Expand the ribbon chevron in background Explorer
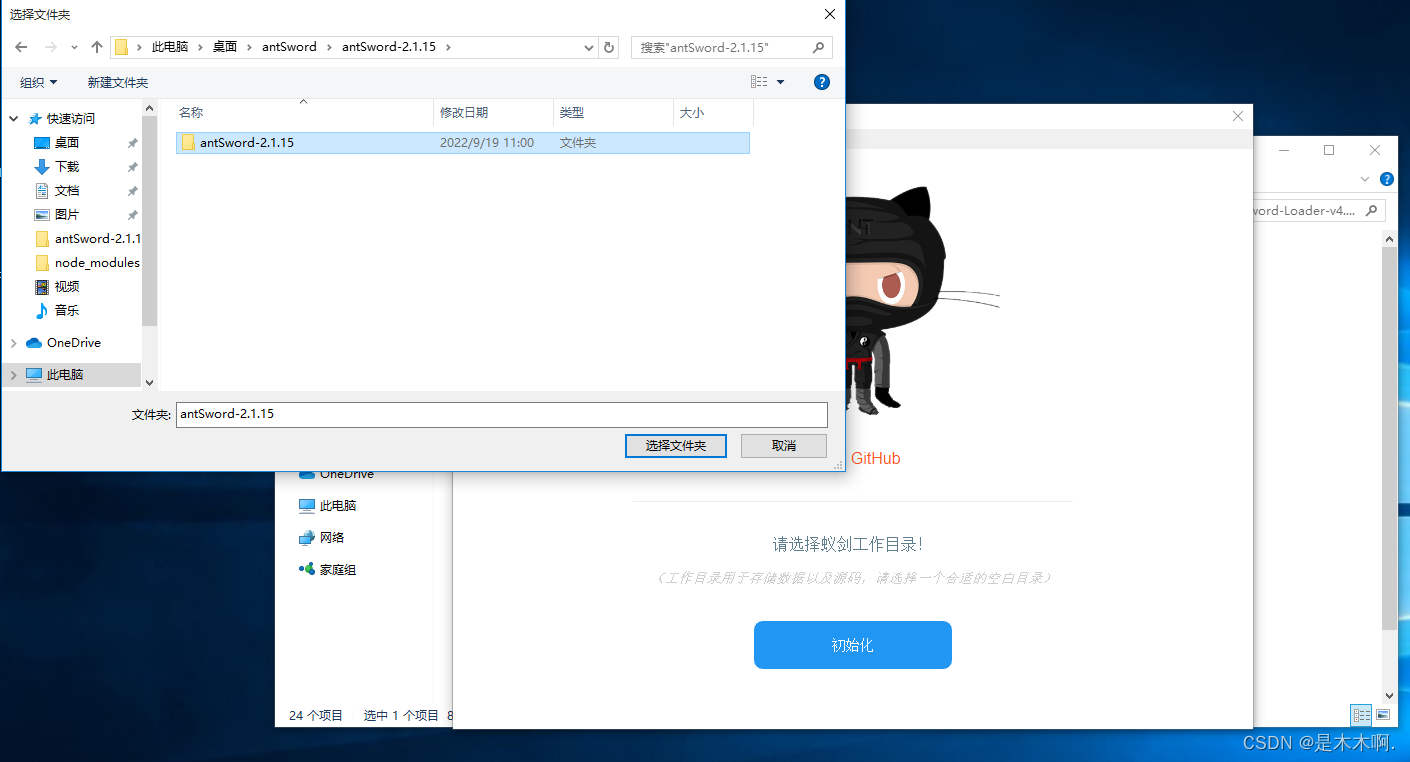Image resolution: width=1410 pixels, height=762 pixels. click(1366, 179)
